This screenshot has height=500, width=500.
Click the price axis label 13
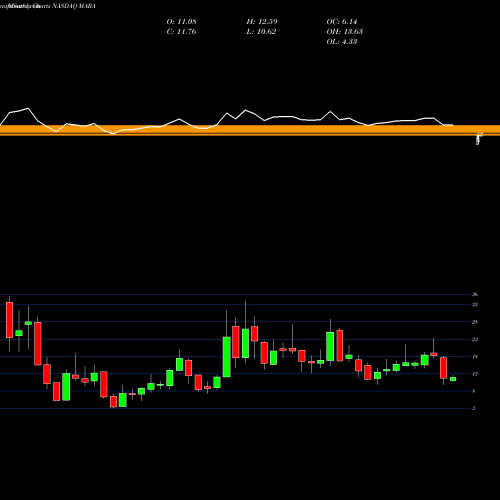click(475, 374)
